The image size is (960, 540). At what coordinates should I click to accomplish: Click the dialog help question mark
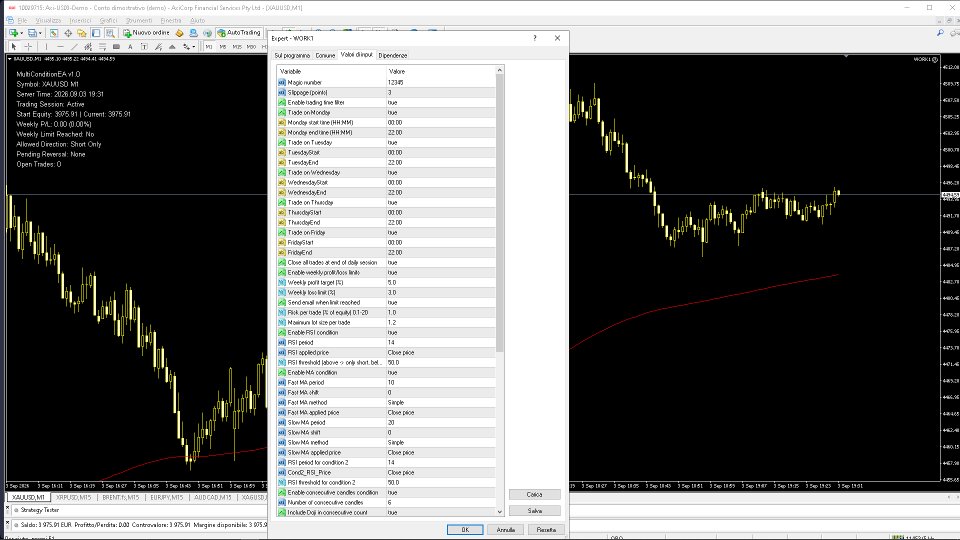click(534, 38)
